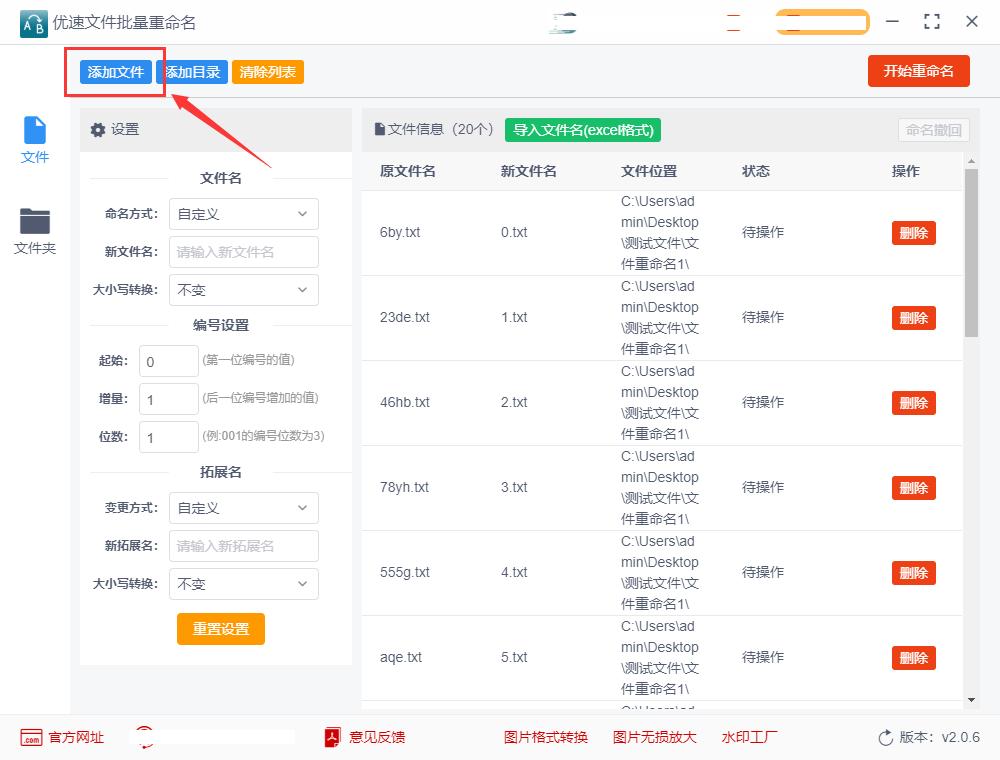This screenshot has height=760, width=1000.
Task: Open the 大小写转换 dropdown under 文件名
Action: tap(243, 290)
